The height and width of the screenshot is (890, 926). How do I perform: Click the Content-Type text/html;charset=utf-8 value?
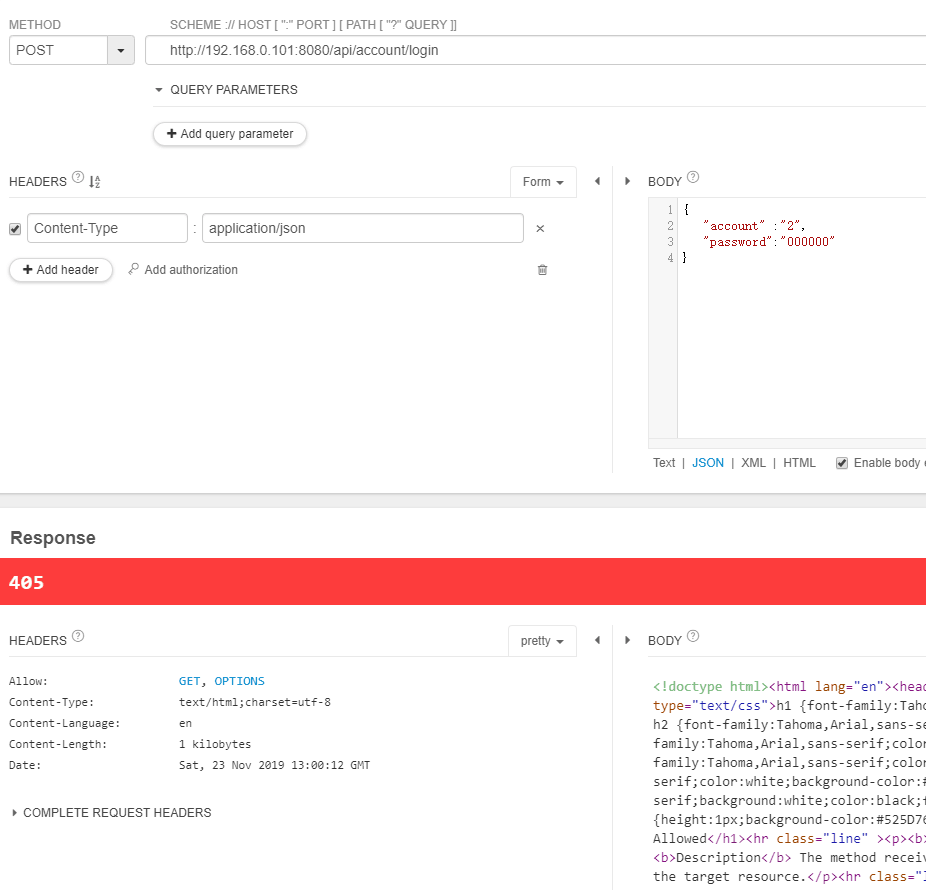(x=255, y=702)
